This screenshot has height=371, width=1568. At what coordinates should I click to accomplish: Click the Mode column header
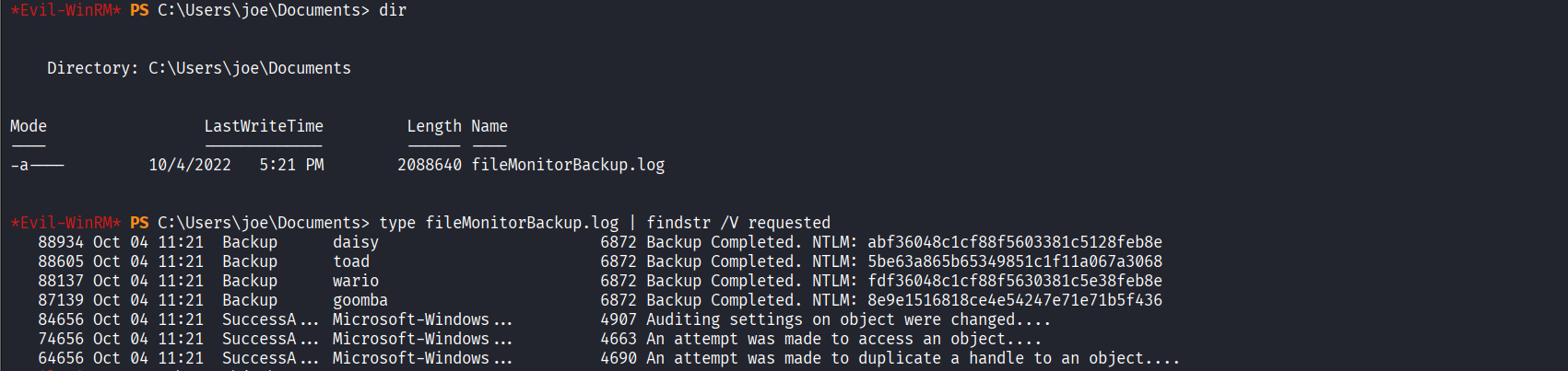tap(29, 126)
